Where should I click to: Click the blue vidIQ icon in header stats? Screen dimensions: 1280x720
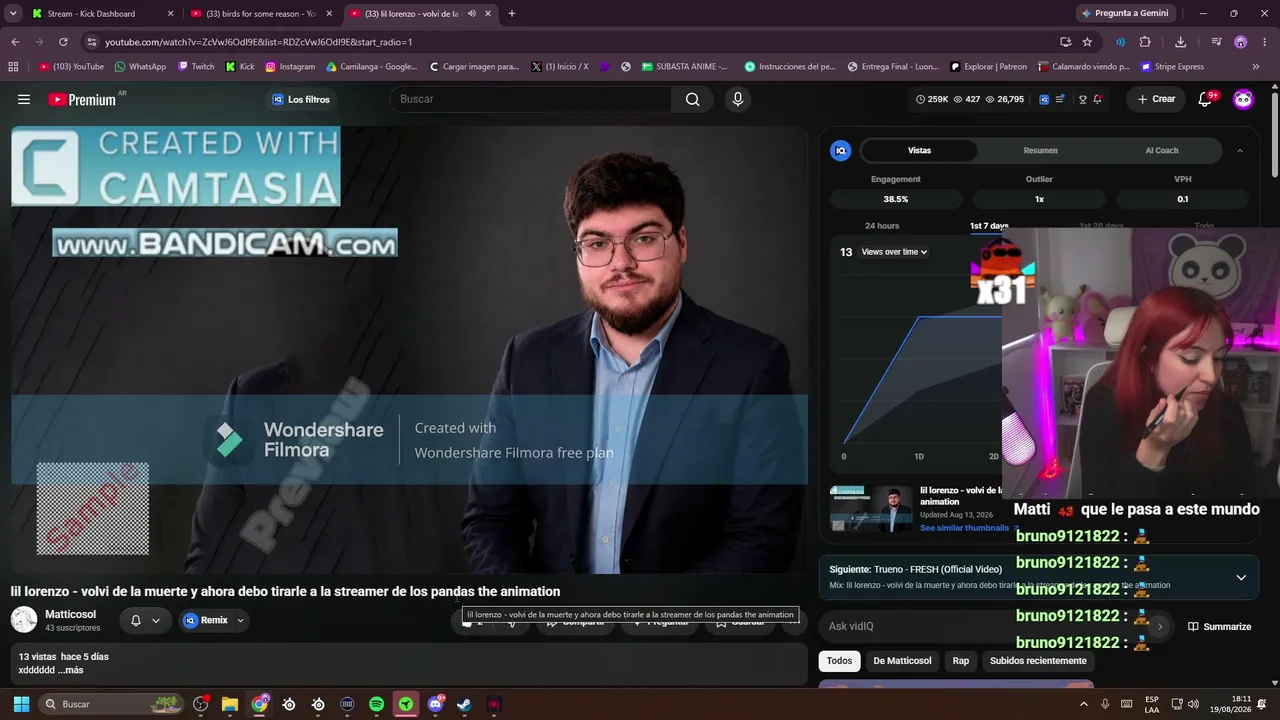(1044, 99)
